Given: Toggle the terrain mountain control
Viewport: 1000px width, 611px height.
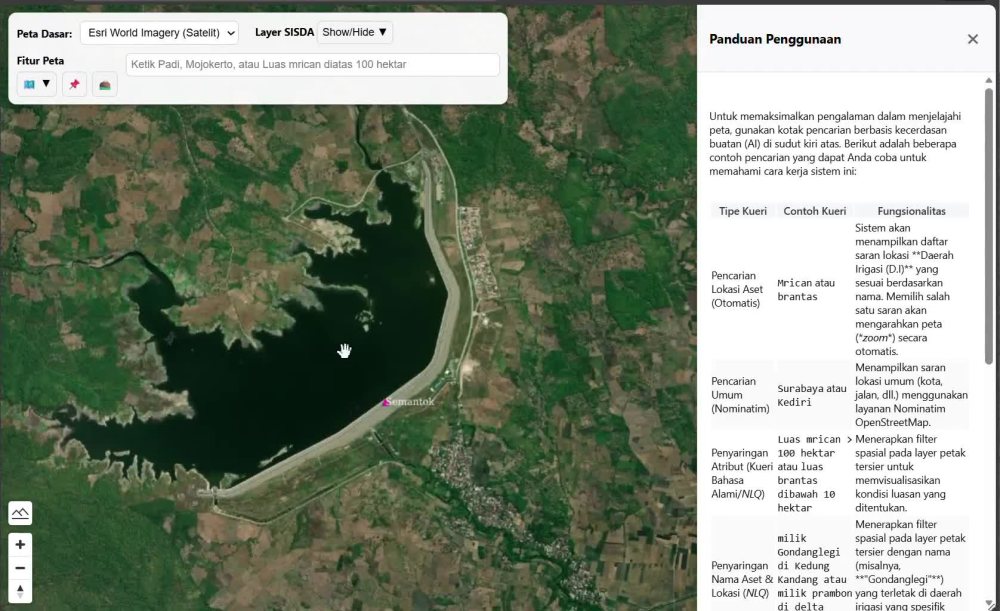Looking at the screenshot, I should pos(20,513).
